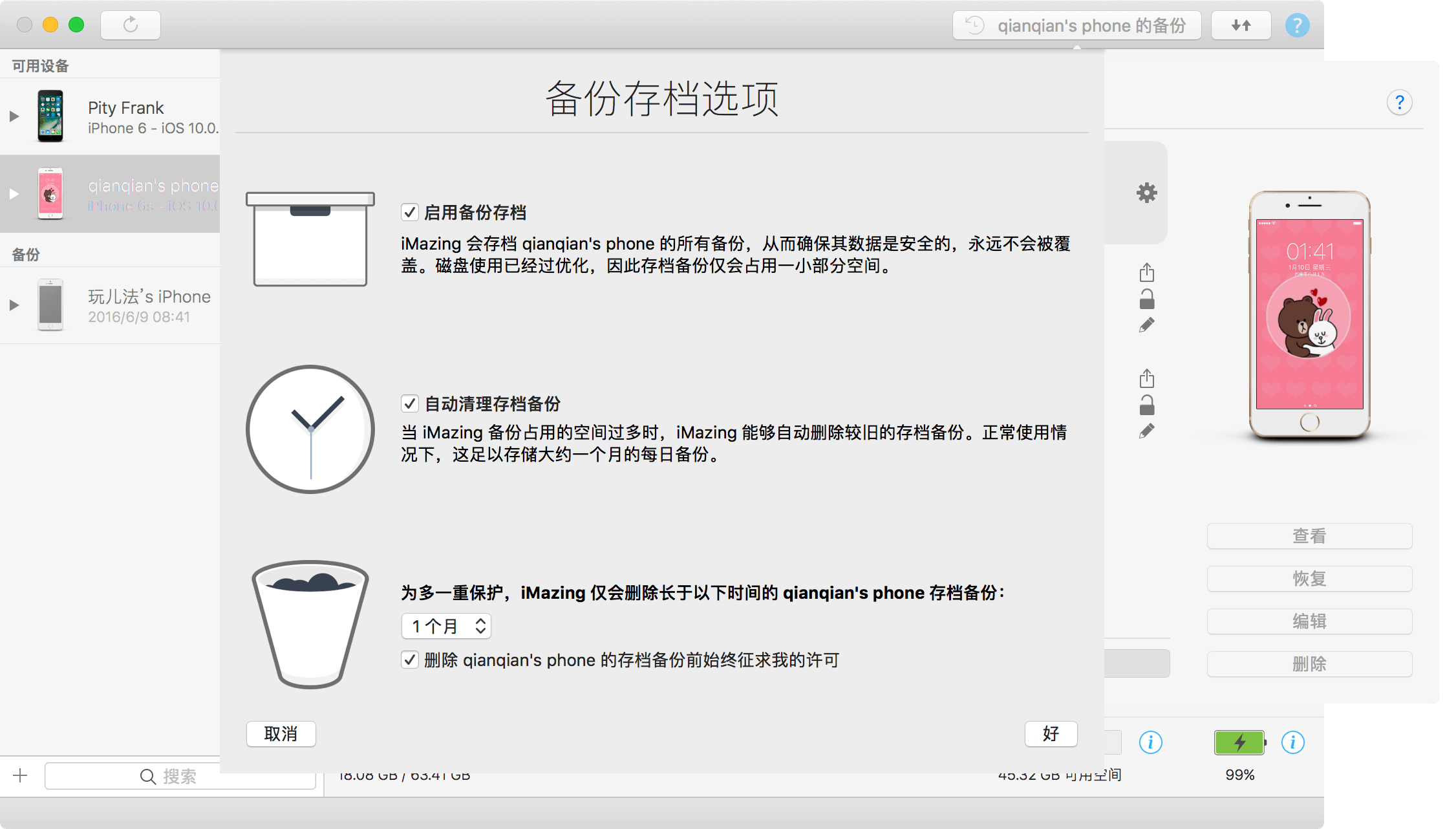
Task: Expand 玩儿法's iPhone backup disclosure triangle
Action: click(x=14, y=305)
